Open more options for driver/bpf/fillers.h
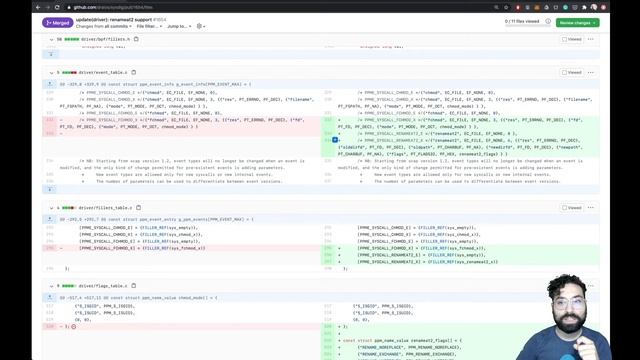 click(x=591, y=39)
